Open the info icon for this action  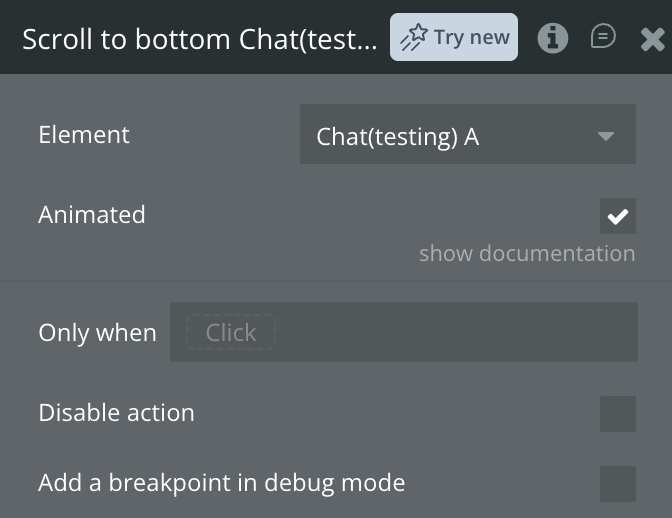point(552,38)
